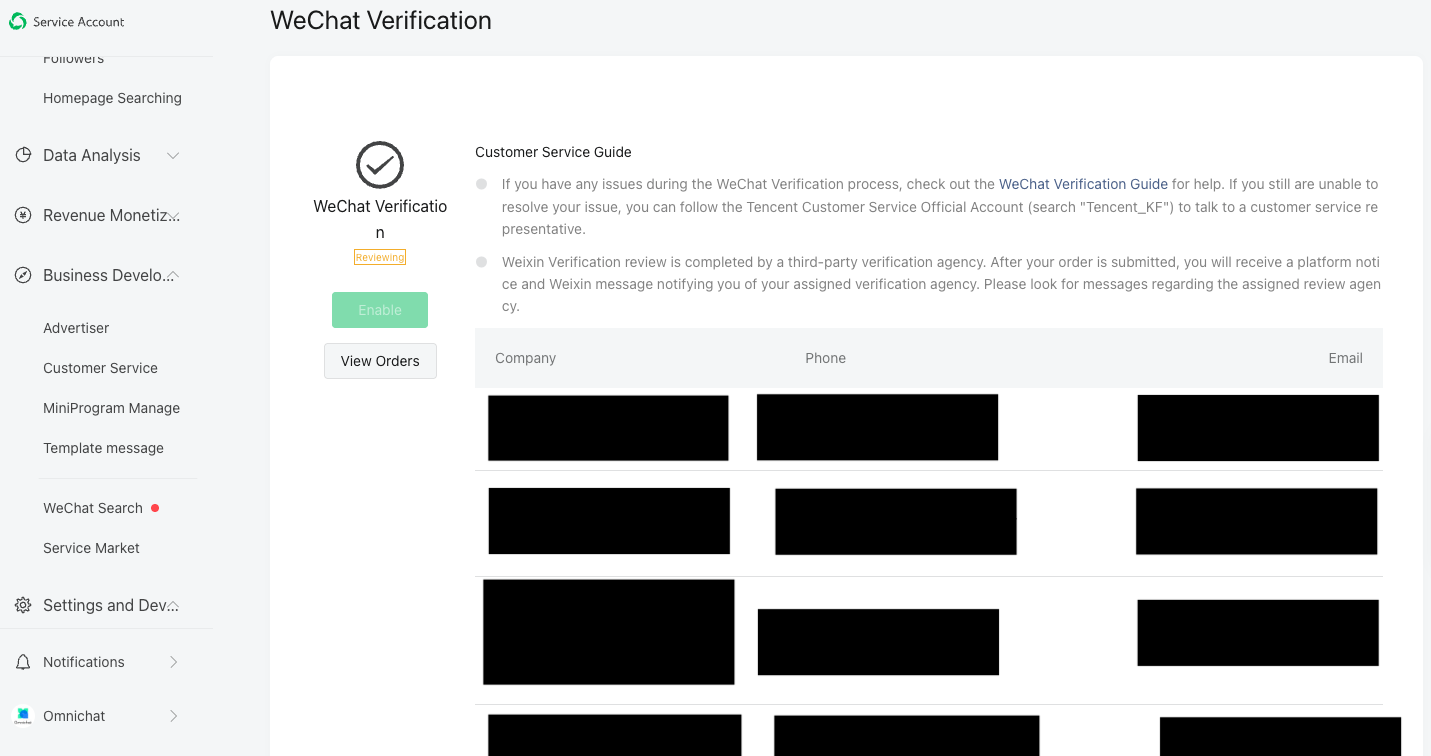Click the Notifications bell icon
Screen dimensions: 1431x756
point(23,662)
